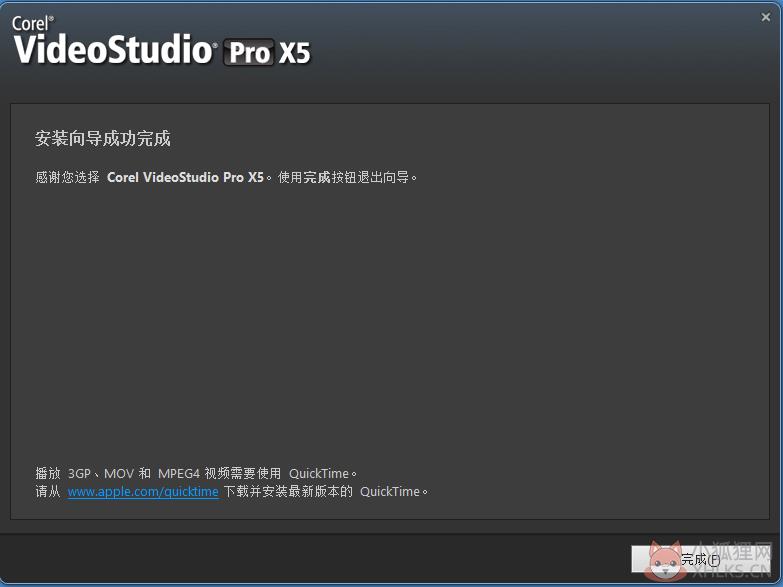Click the text 下载并安装最新版本的 QuickTime
The height and width of the screenshot is (587, 783).
(326, 492)
